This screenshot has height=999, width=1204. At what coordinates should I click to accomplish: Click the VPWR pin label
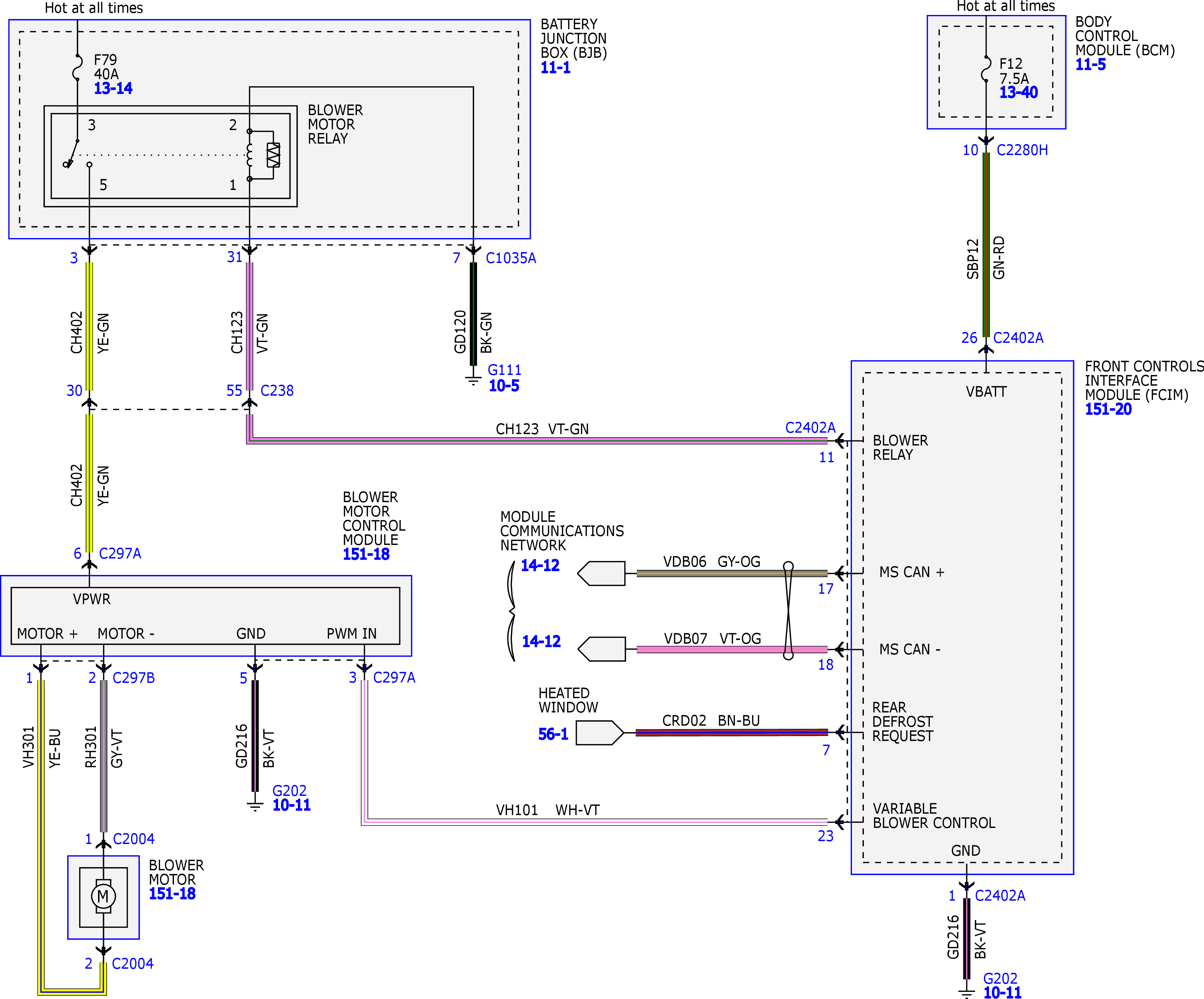click(x=92, y=599)
